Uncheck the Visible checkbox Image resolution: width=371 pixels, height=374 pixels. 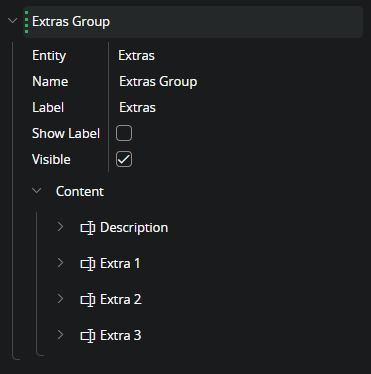(124, 159)
